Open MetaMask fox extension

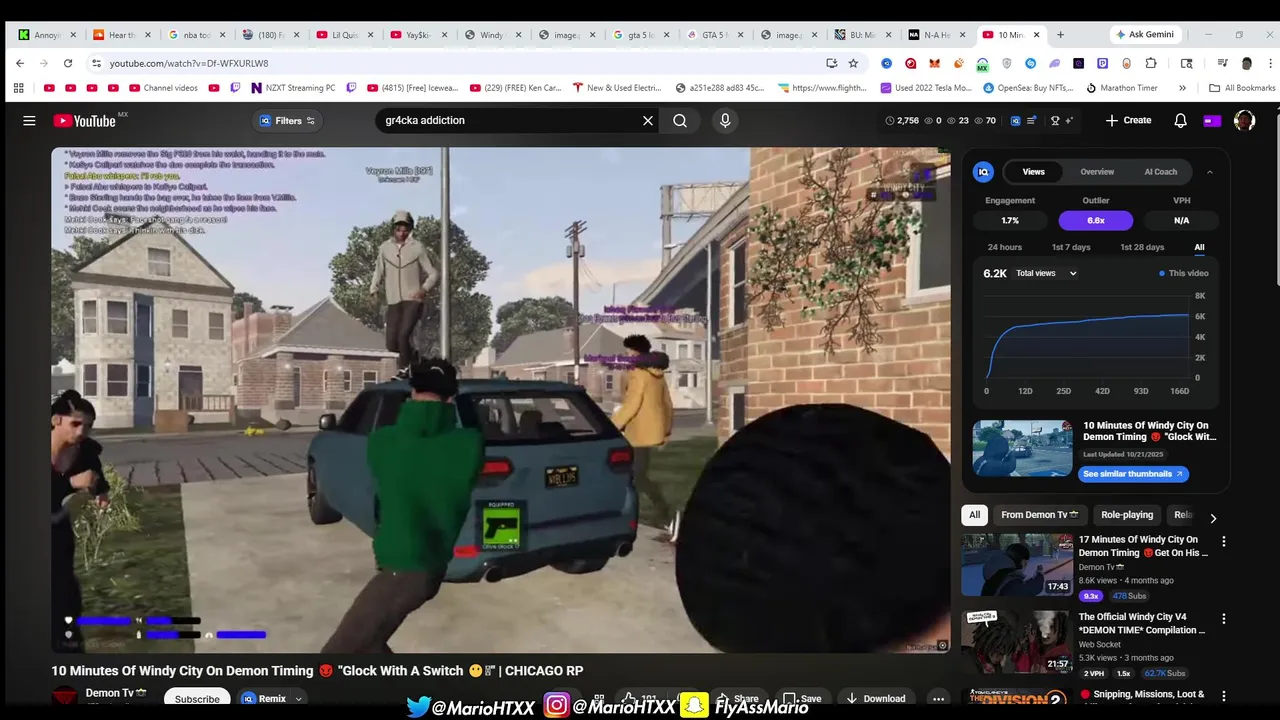934,63
